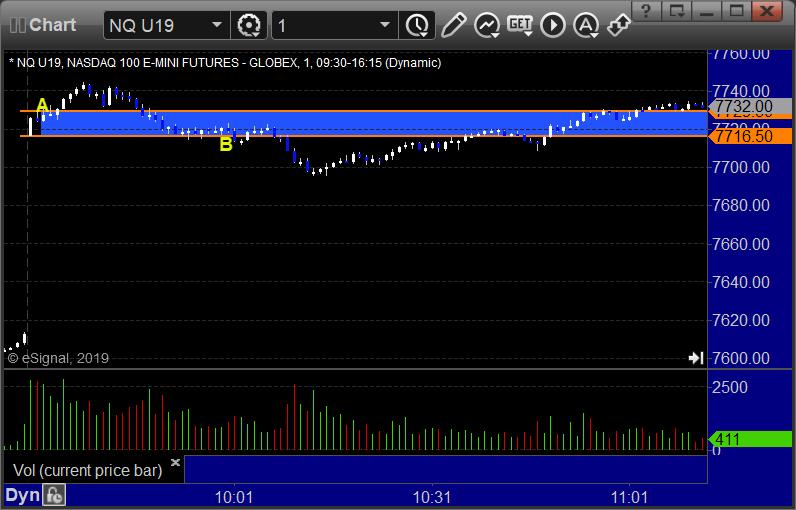The image size is (796, 510).
Task: Click the 11:01 time axis label
Action: (x=629, y=497)
